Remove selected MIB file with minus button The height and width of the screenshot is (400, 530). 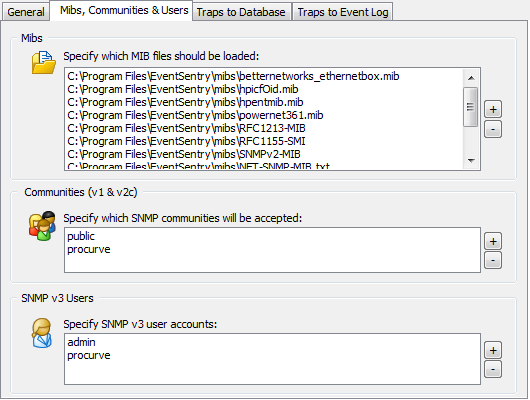coord(493,129)
